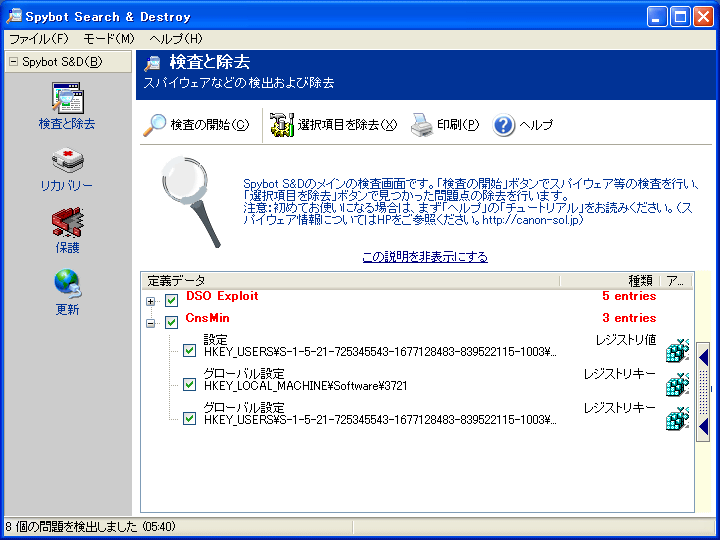The image size is (720, 540).
Task: Click registry icon on the 設定 row
Action: (677, 351)
